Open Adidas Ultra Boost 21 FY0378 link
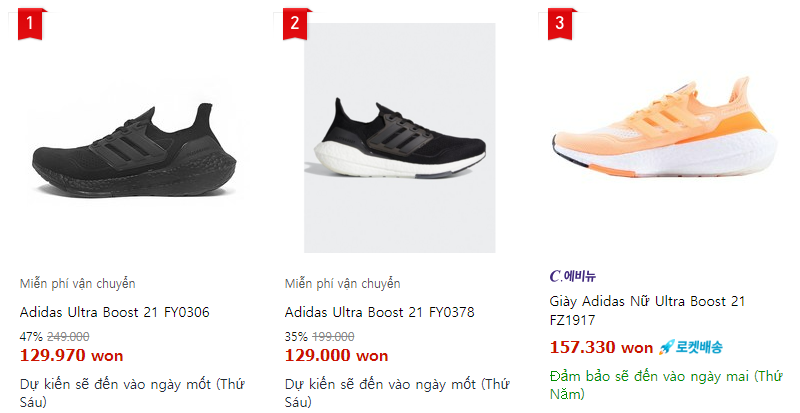The height and width of the screenshot is (413, 800). click(380, 312)
